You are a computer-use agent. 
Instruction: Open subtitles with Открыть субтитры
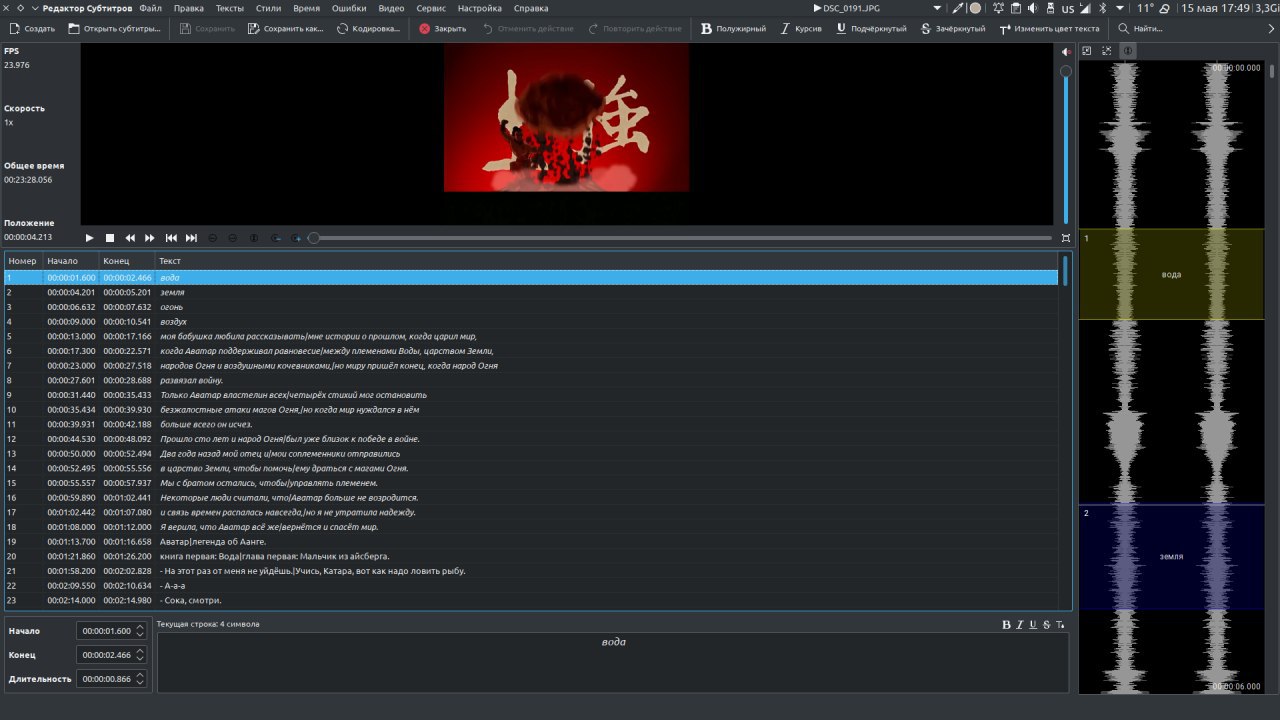click(114, 29)
